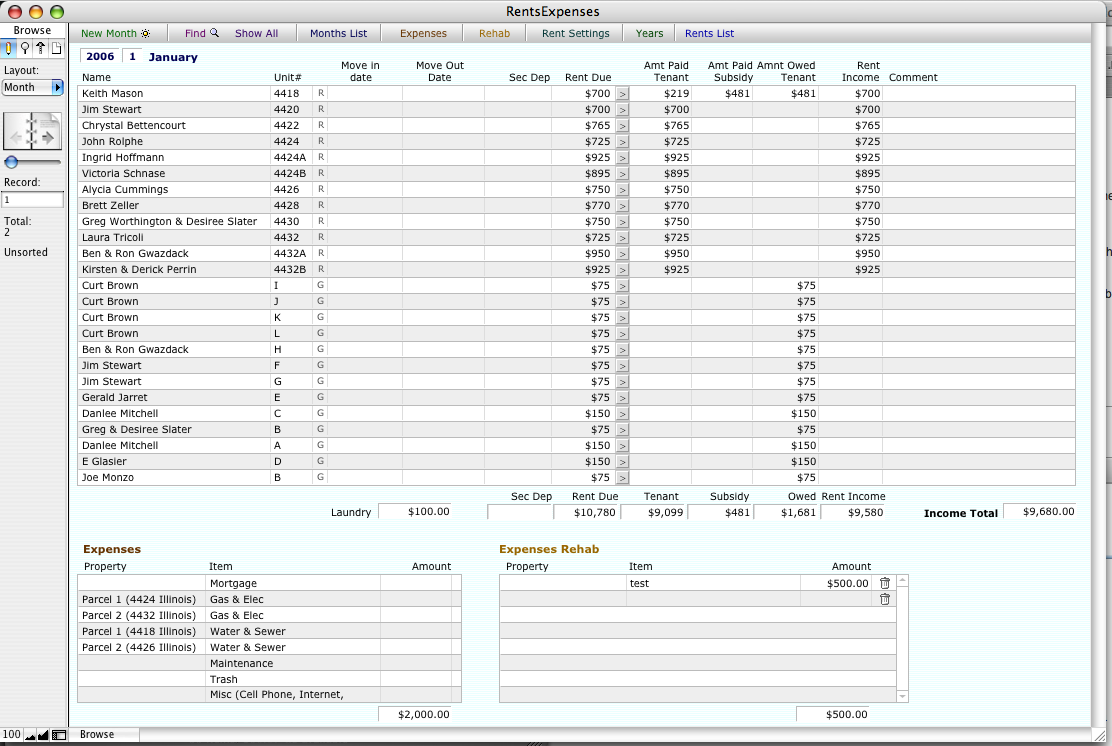Screen dimensions: 1112x746
Task: Click the $2,000.00 expenses total
Action: [x=416, y=714]
